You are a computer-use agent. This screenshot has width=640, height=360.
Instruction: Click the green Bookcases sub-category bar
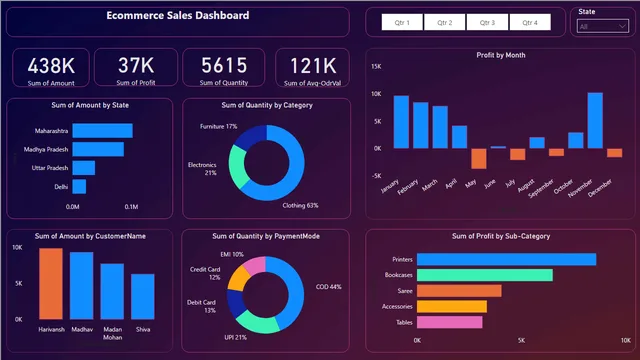click(x=485, y=275)
